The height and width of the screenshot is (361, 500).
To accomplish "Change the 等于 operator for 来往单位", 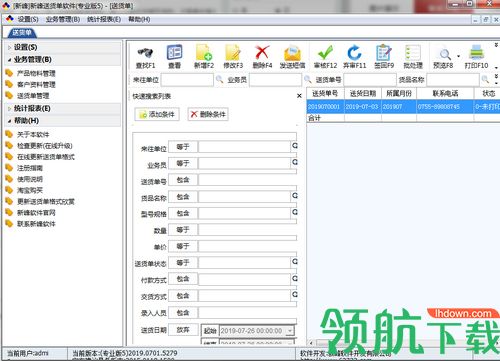I will click(x=183, y=147).
